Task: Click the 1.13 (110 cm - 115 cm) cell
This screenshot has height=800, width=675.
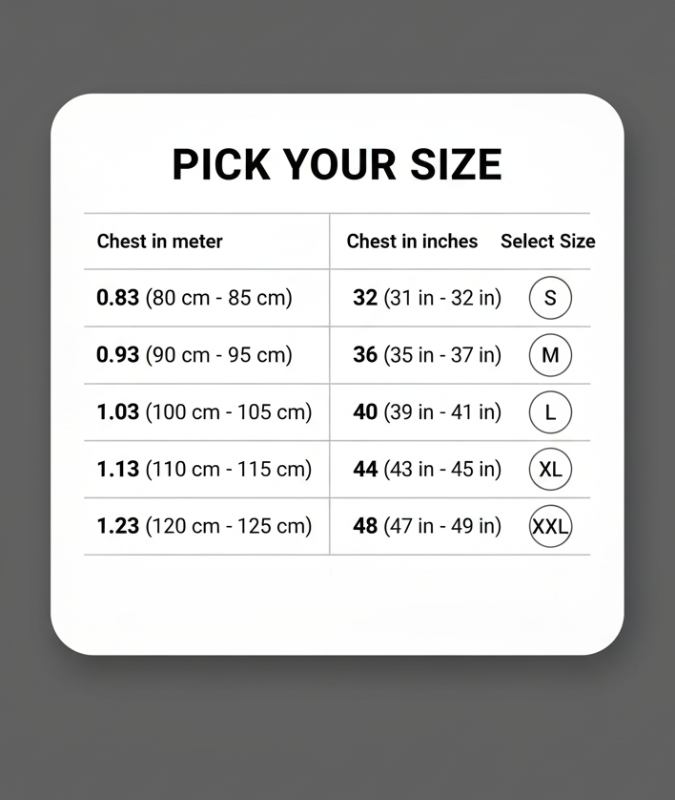Action: (x=204, y=469)
